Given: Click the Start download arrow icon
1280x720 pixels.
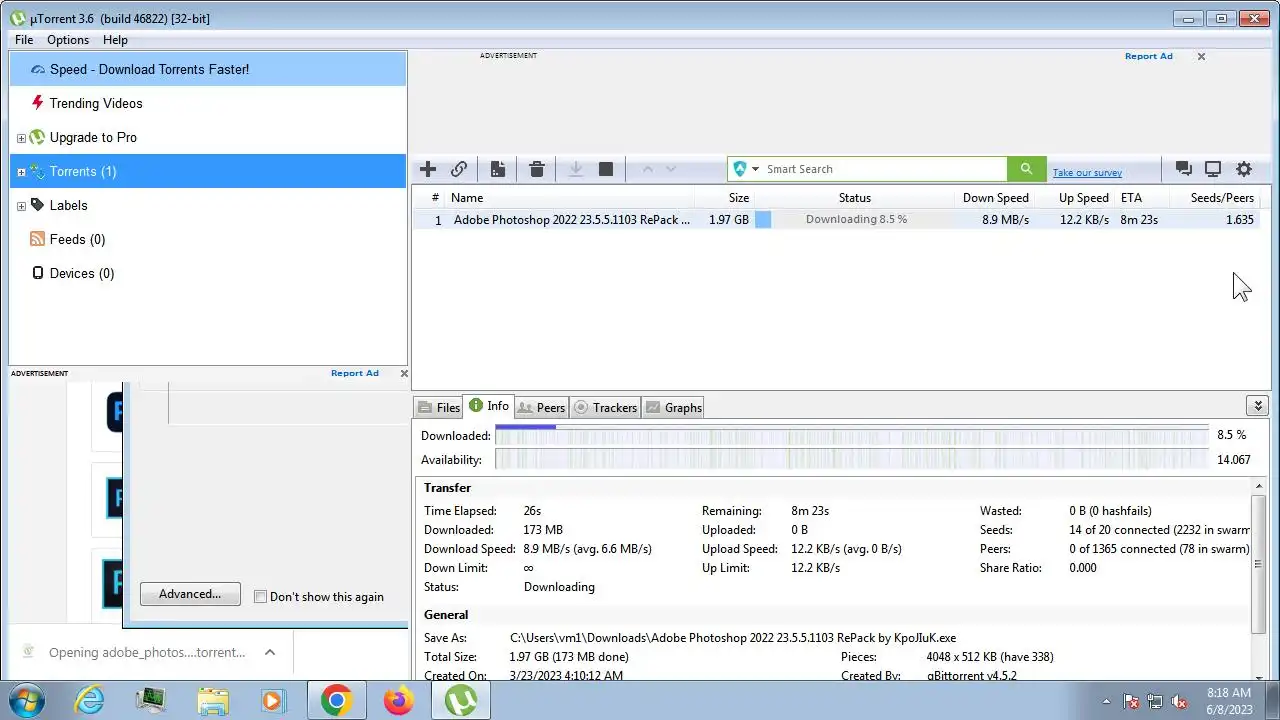Looking at the screenshot, I should pos(576,169).
